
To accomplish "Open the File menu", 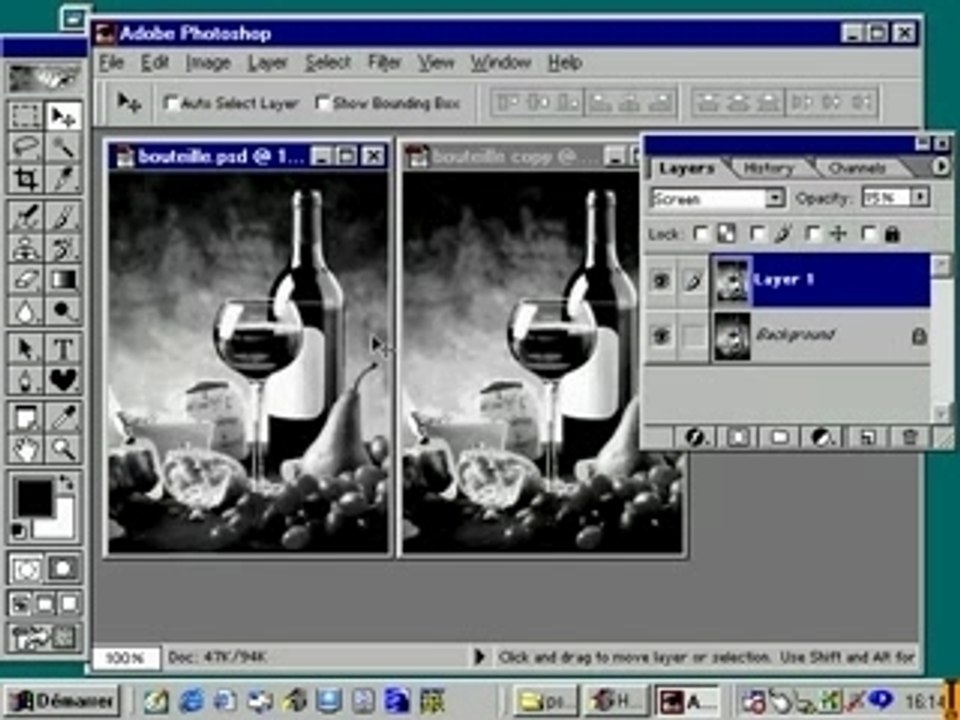I will click(111, 62).
